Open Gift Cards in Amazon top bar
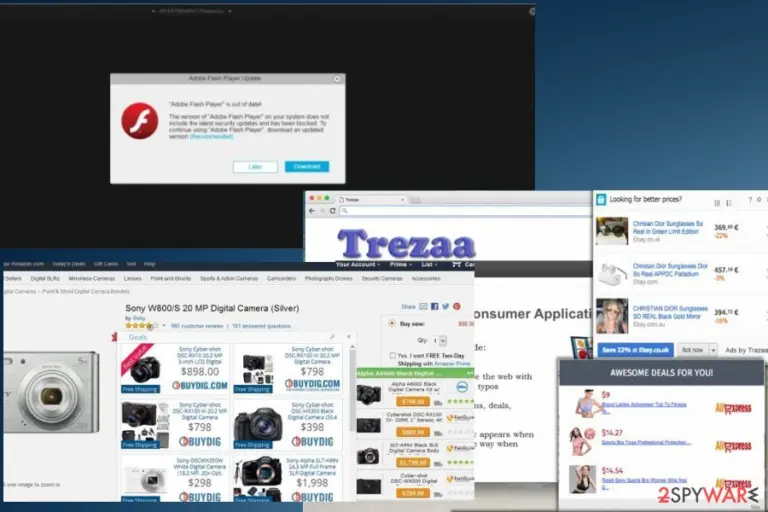Viewport: 768px width, 512px height. pos(106,264)
